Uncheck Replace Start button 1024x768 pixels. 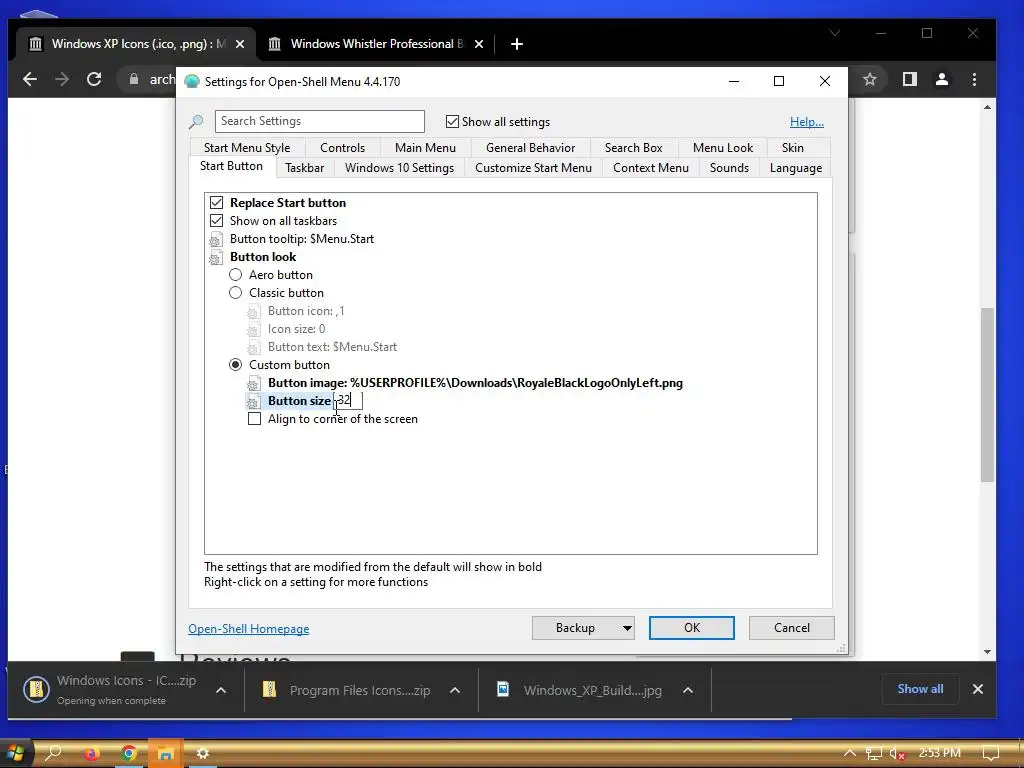[x=216, y=203]
